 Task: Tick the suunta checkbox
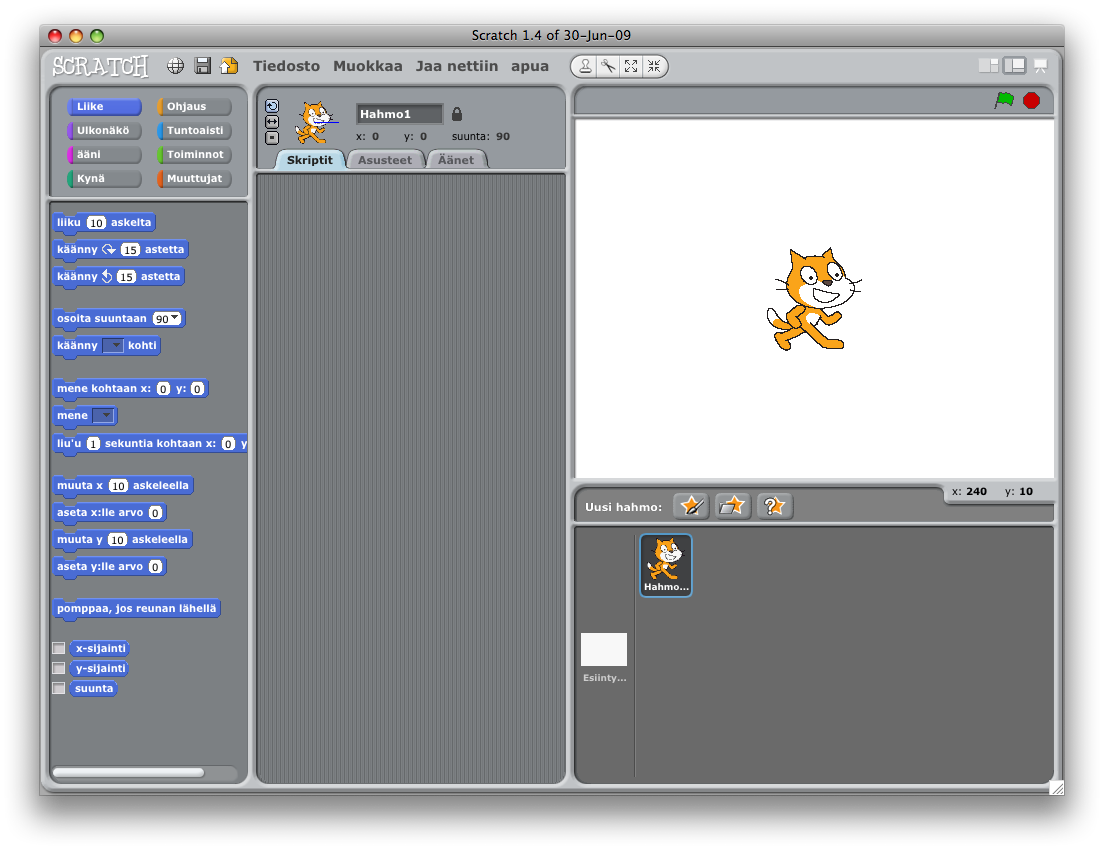pyautogui.click(x=59, y=688)
